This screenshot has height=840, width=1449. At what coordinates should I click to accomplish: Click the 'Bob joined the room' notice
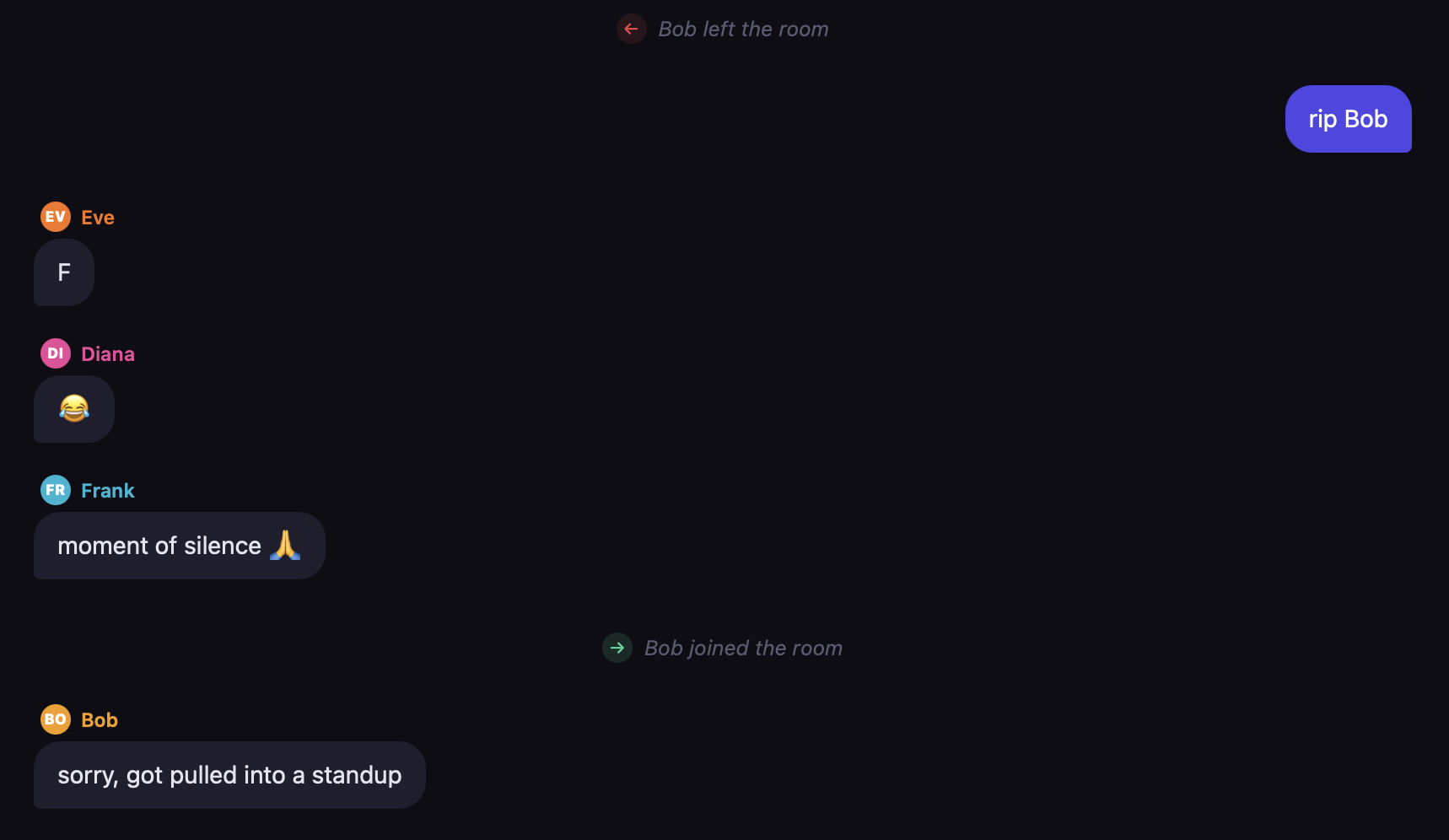coord(743,648)
